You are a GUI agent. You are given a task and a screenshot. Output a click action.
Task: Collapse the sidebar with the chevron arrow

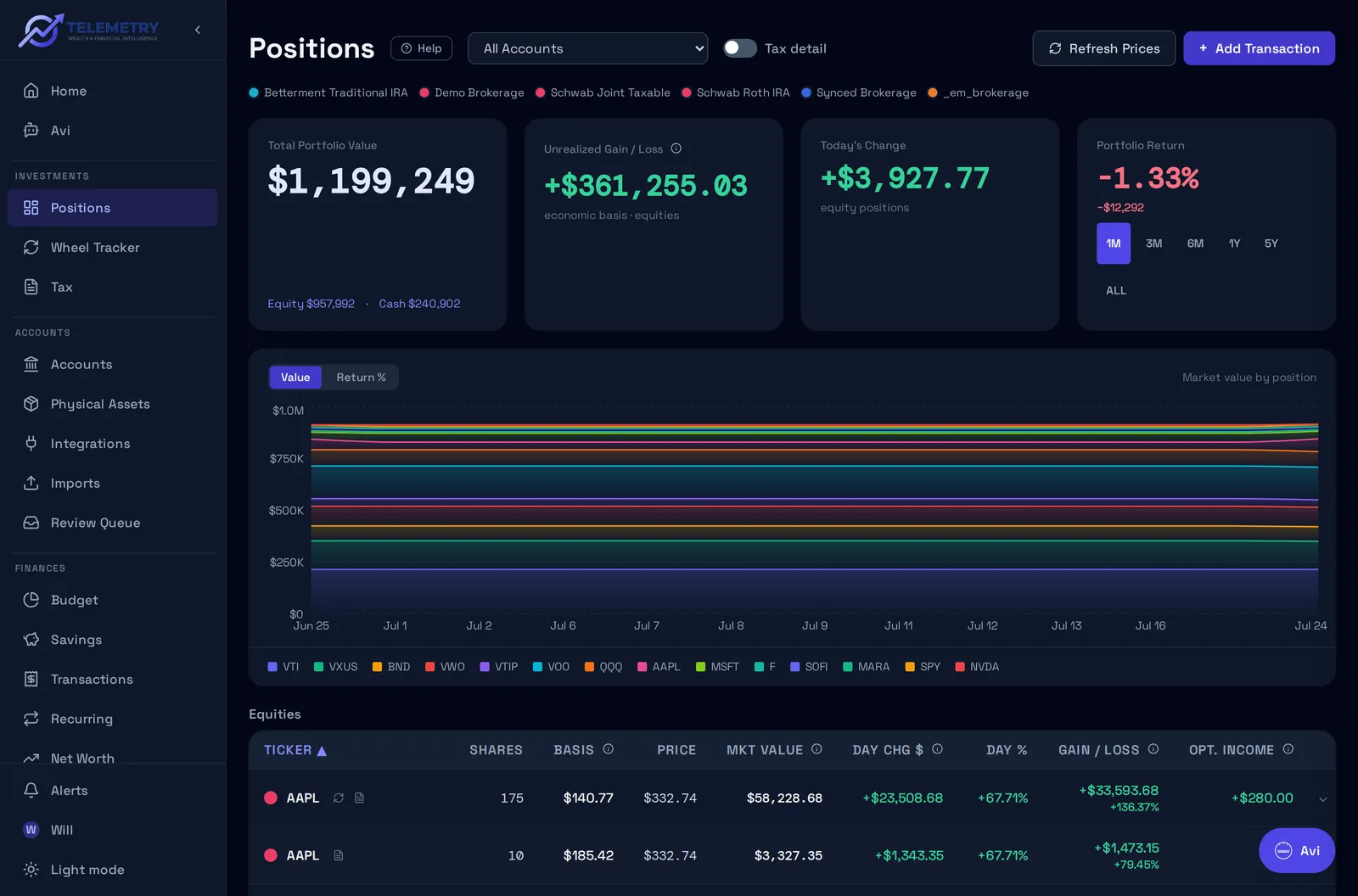tap(198, 30)
